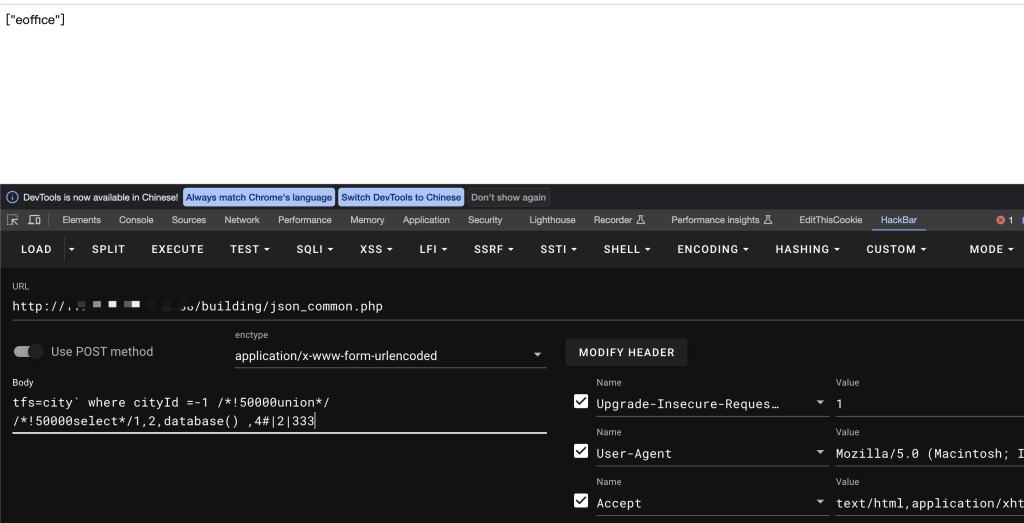Focus the Upgrade-Insecure-Requests value field
This screenshot has height=523, width=1024.
point(930,404)
